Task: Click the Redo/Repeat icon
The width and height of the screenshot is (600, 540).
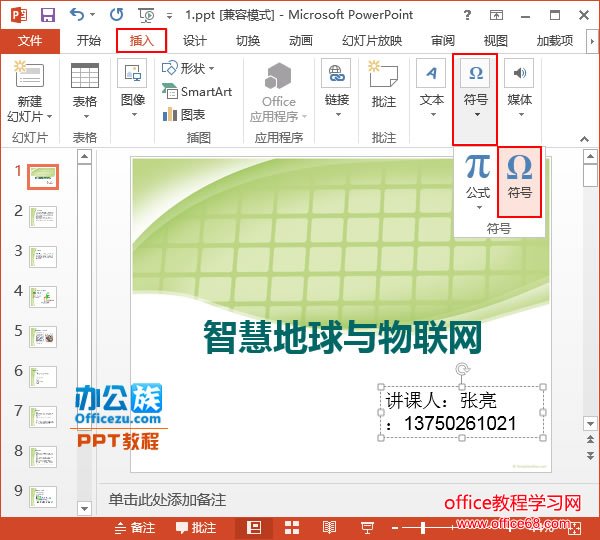Action: point(116,15)
